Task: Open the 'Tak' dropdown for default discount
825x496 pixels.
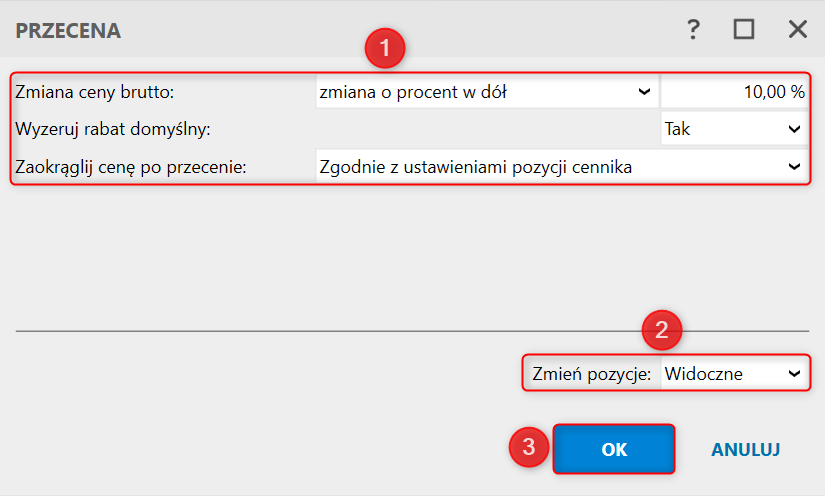Action: tap(735, 129)
